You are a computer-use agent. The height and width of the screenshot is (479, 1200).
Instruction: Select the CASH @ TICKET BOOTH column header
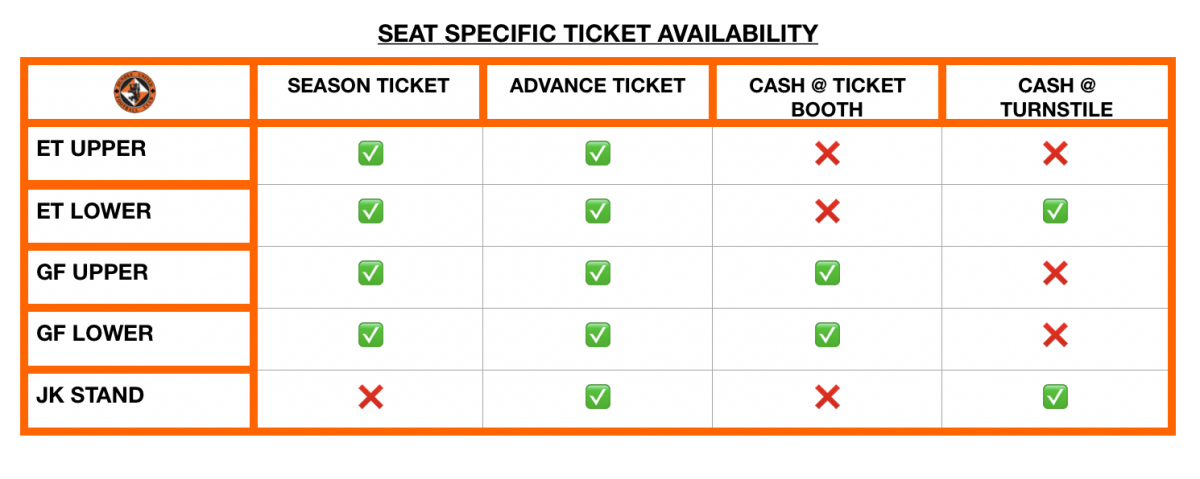827,97
